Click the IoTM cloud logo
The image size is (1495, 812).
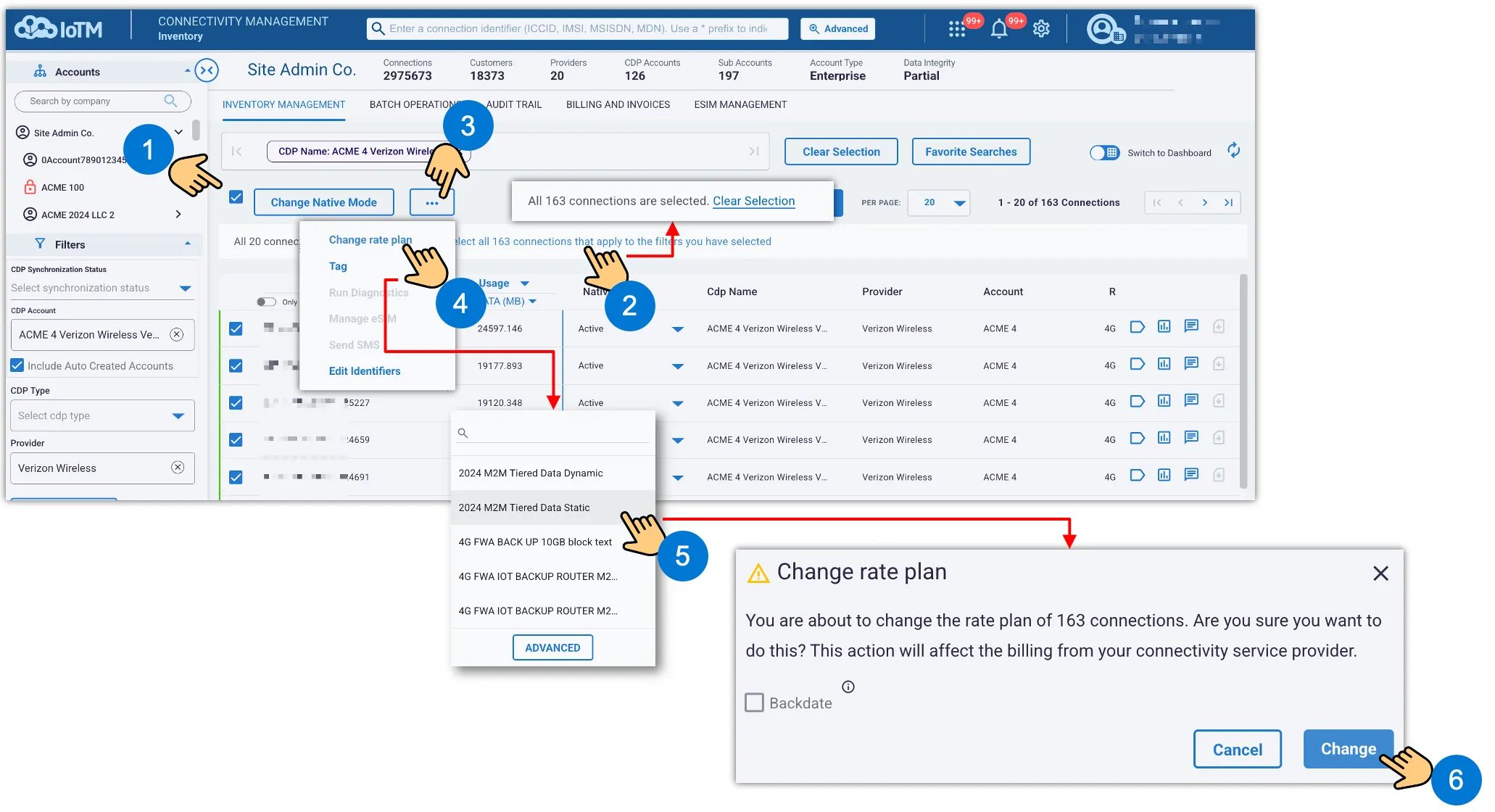[x=59, y=29]
